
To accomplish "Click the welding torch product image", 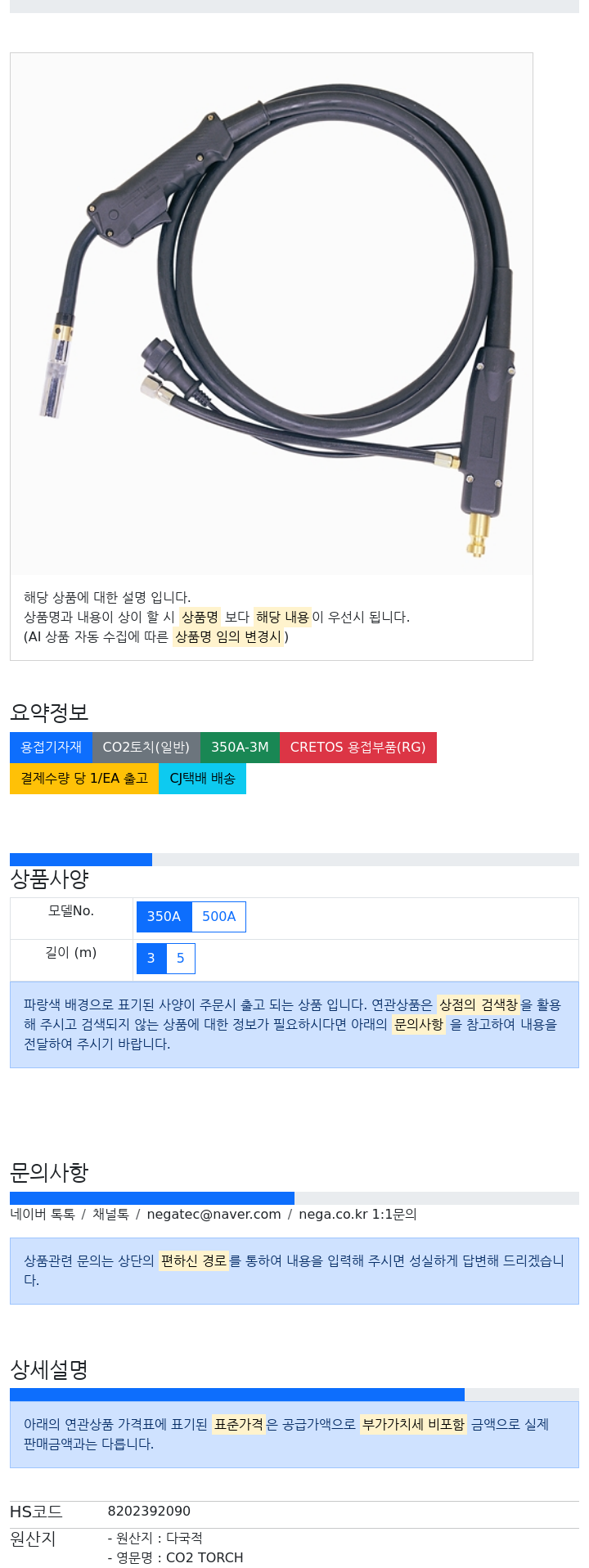I will click(x=271, y=314).
